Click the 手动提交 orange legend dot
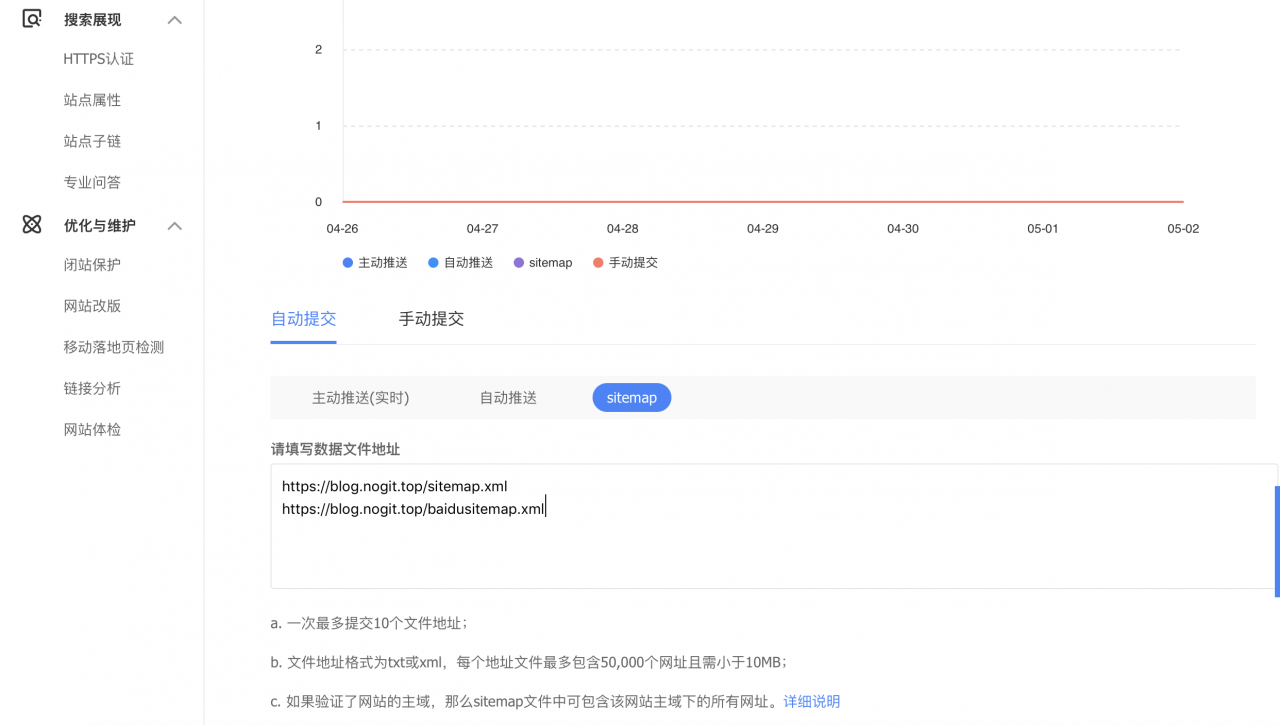This screenshot has width=1280, height=725. click(599, 262)
